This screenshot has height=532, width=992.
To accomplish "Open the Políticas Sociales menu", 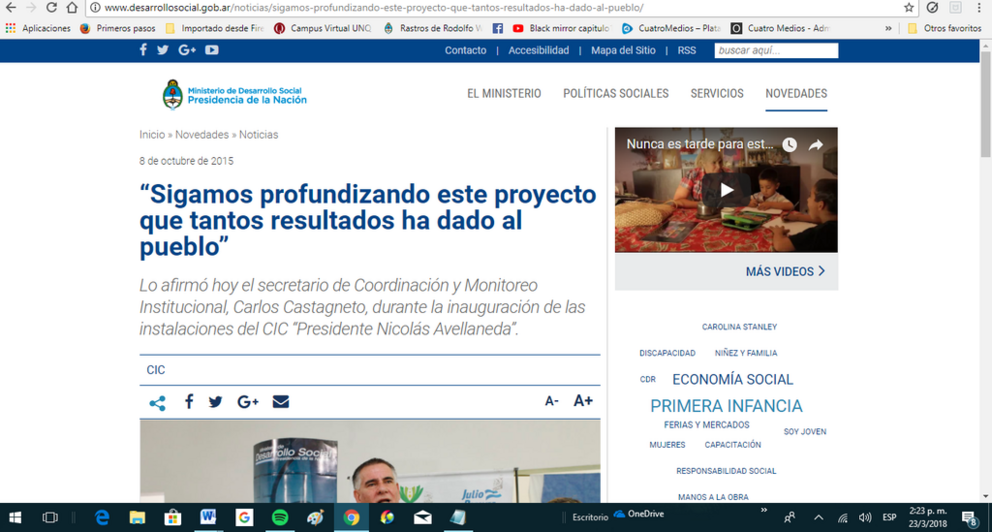I will tap(616, 94).
